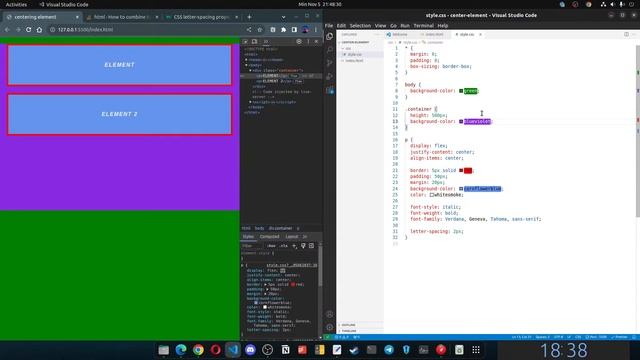Open Chrome extensions puzzle icon
Screen dimensions: 640x360
283,30
